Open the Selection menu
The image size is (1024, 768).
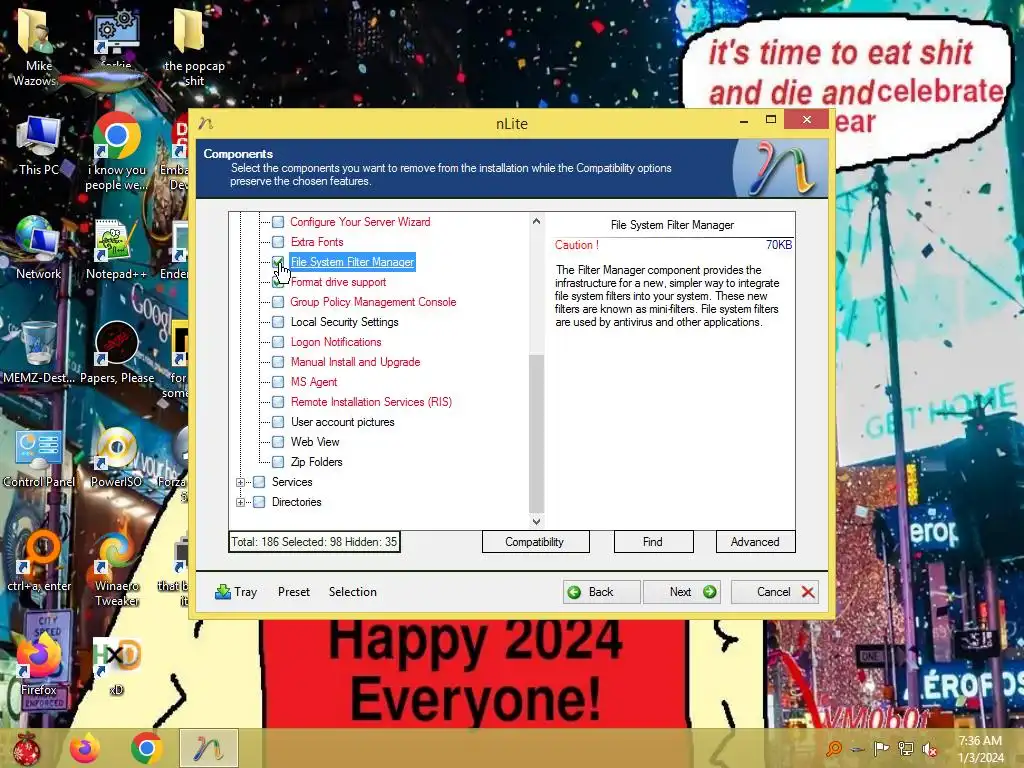(353, 592)
